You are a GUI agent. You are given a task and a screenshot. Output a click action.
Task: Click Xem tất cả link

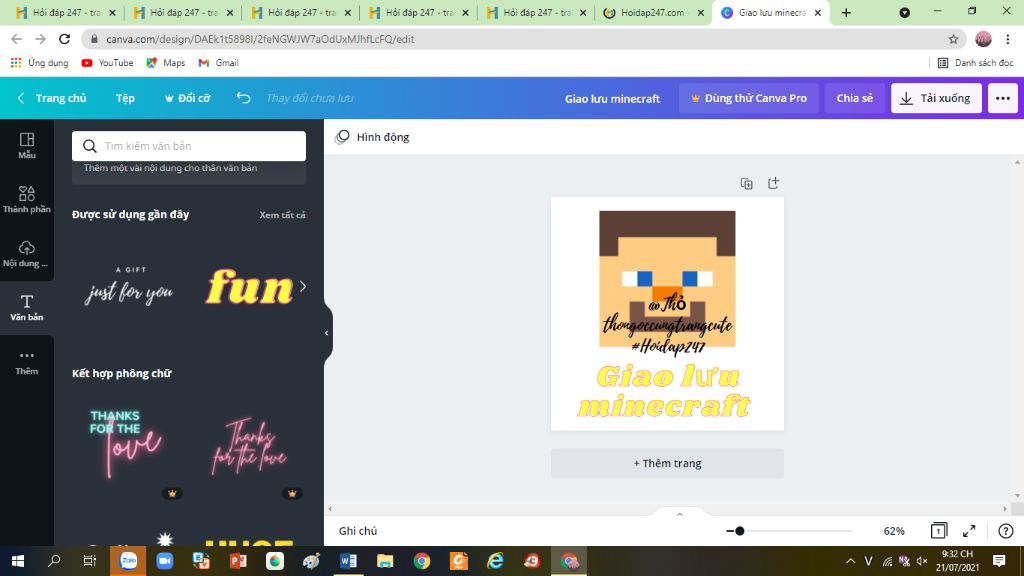(x=282, y=215)
